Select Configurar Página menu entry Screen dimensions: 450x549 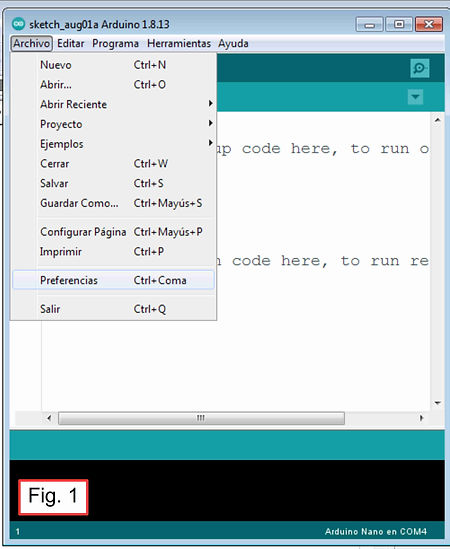[x=113, y=232]
